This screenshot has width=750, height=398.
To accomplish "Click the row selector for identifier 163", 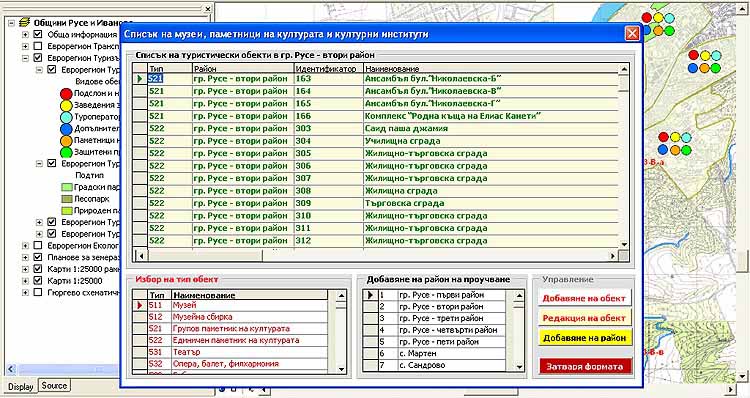I will point(140,78).
